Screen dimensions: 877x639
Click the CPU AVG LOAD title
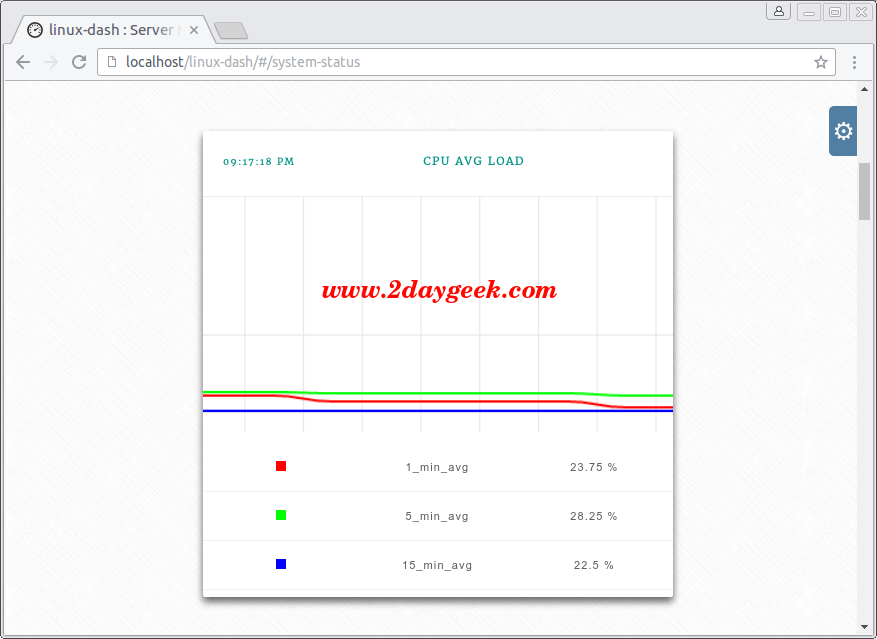[x=473, y=161]
